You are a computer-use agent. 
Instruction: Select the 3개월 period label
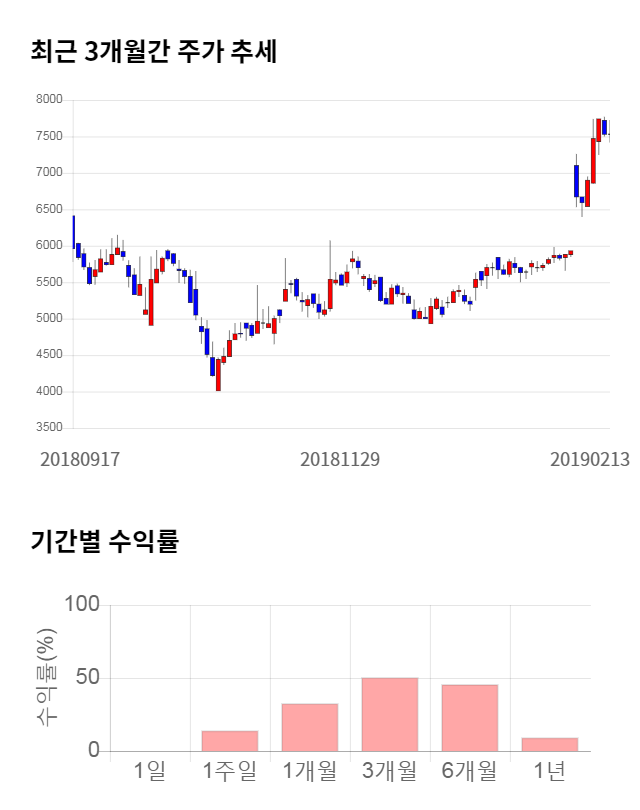click(390, 771)
